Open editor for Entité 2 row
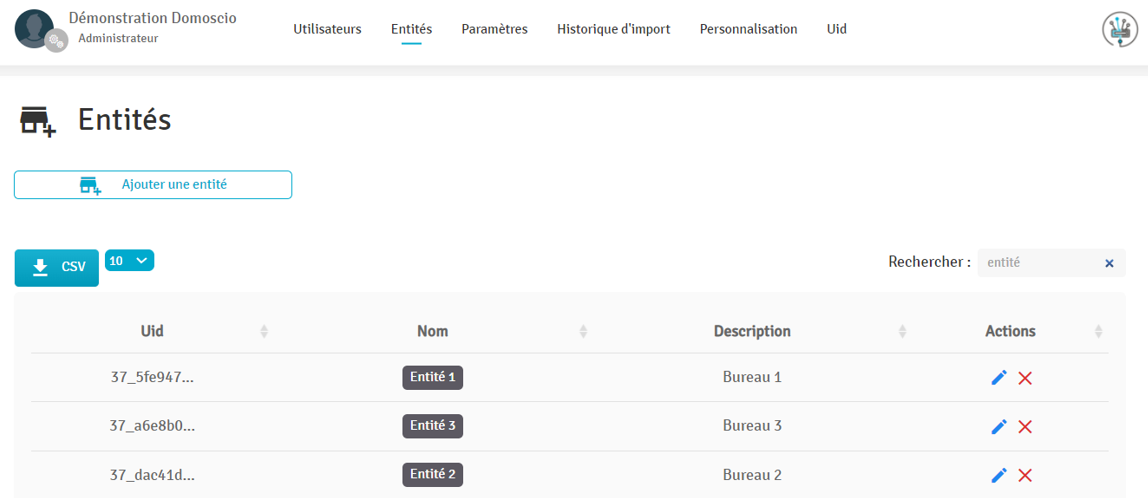This screenshot has height=498, width=1148. click(998, 476)
